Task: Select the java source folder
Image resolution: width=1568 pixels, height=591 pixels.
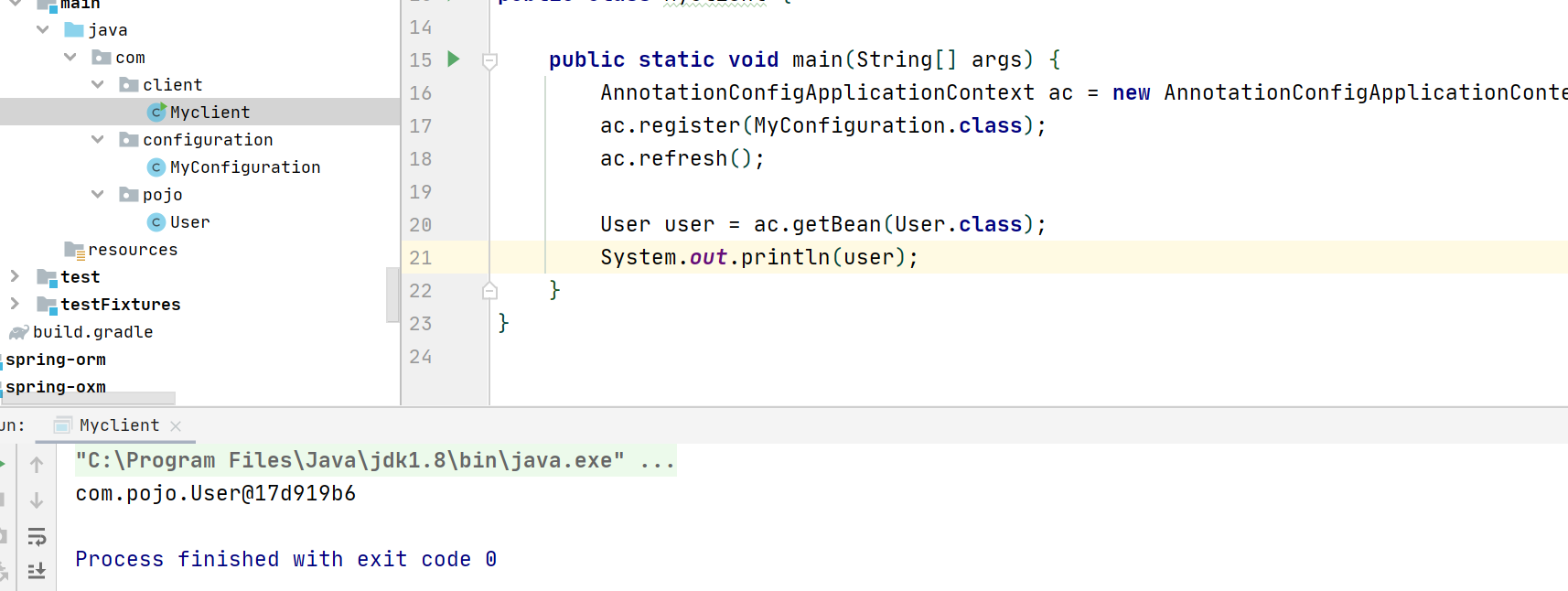Action: tap(107, 30)
